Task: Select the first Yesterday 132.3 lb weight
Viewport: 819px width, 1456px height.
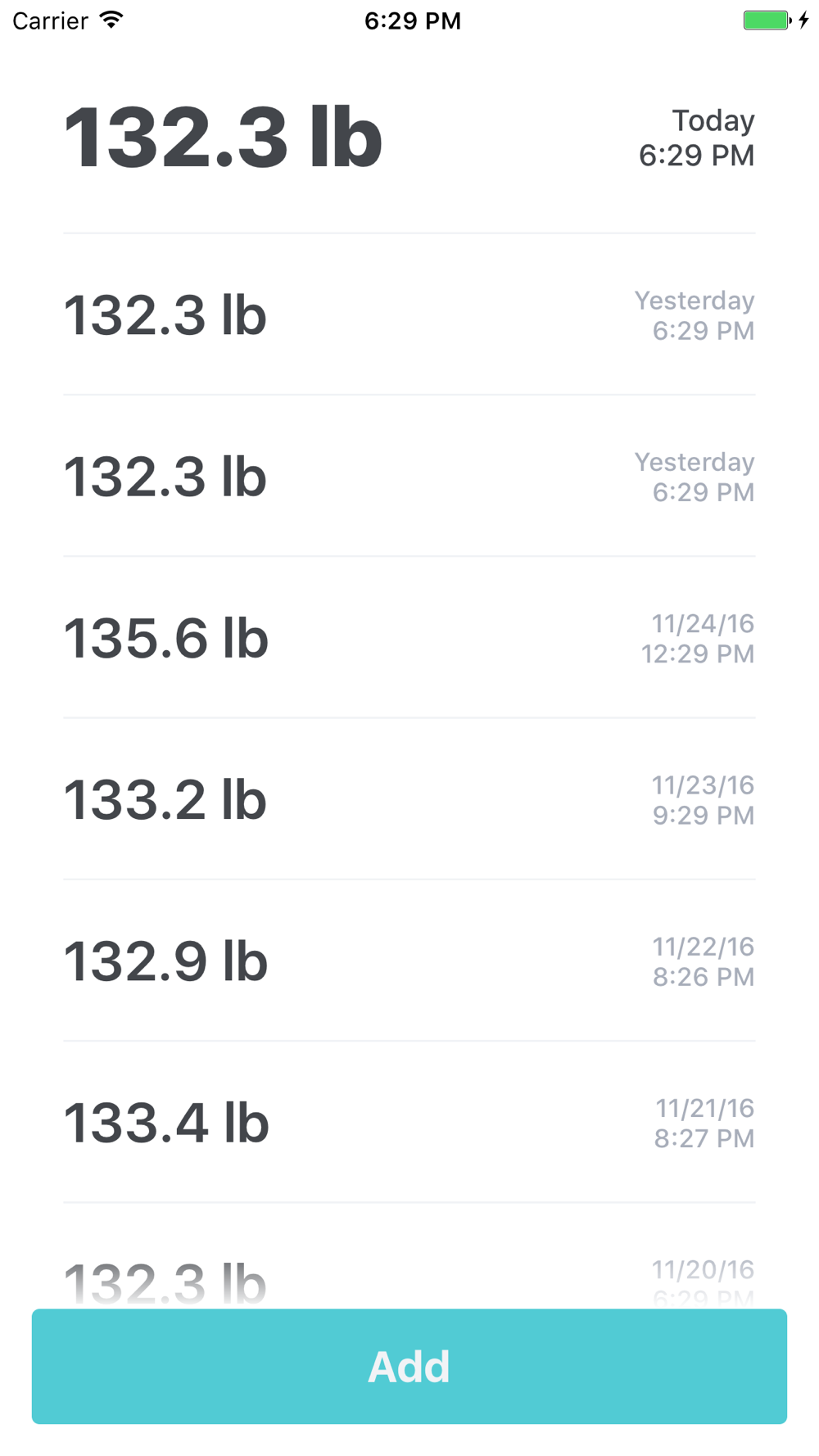Action: point(165,315)
